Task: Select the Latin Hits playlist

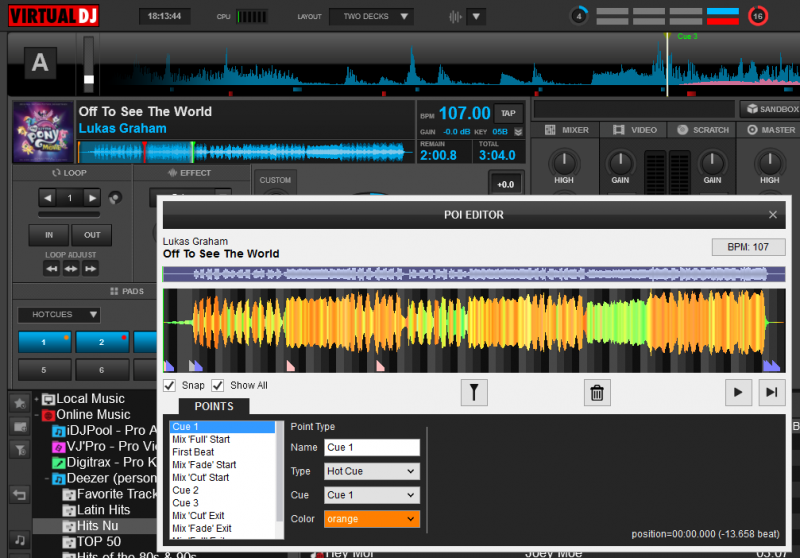Action: [104, 510]
